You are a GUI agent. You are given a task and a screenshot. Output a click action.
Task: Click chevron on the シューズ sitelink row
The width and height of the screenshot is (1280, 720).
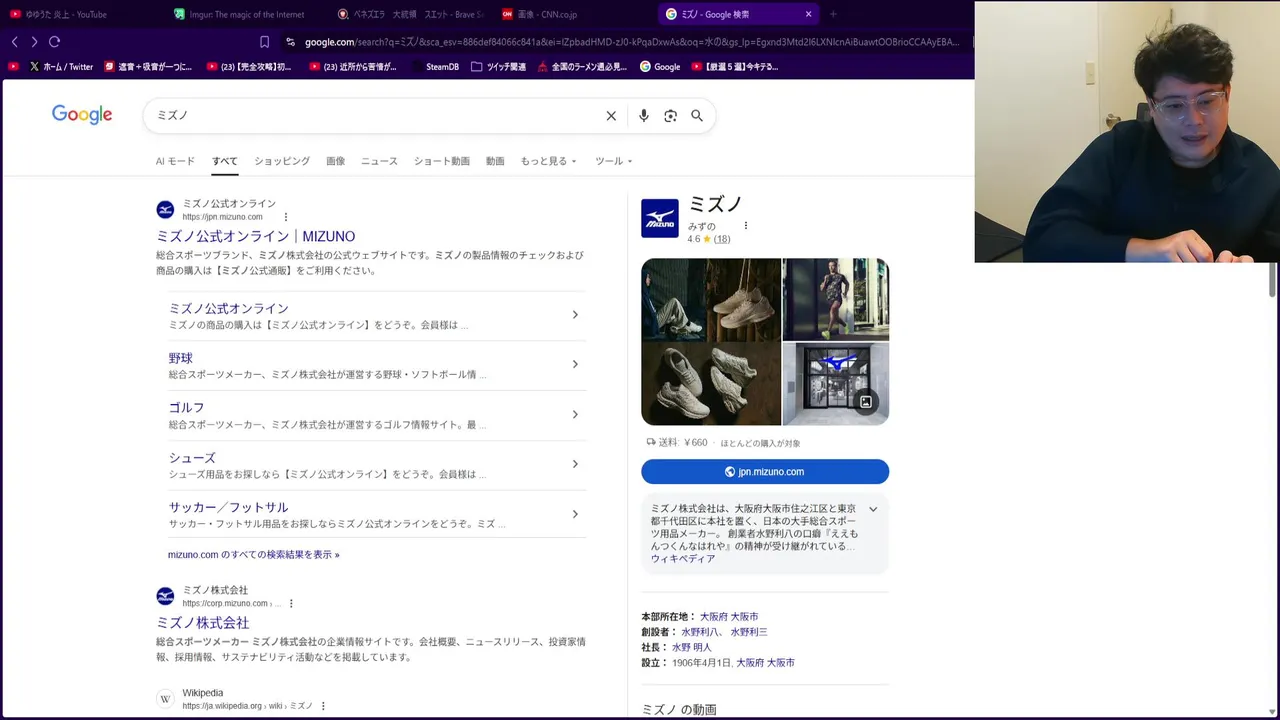[x=575, y=464]
